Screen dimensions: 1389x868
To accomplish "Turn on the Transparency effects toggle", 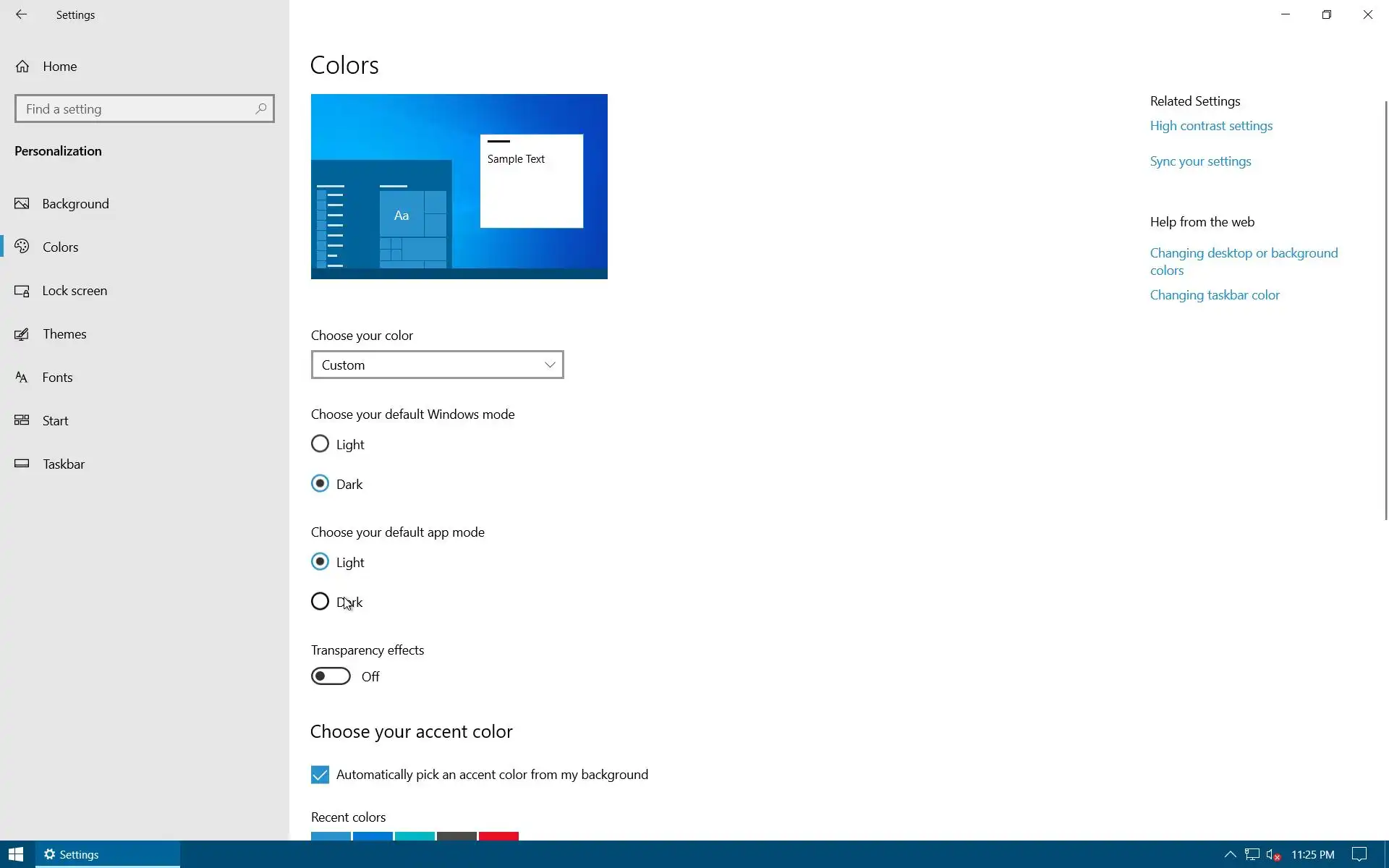I will pos(331,676).
